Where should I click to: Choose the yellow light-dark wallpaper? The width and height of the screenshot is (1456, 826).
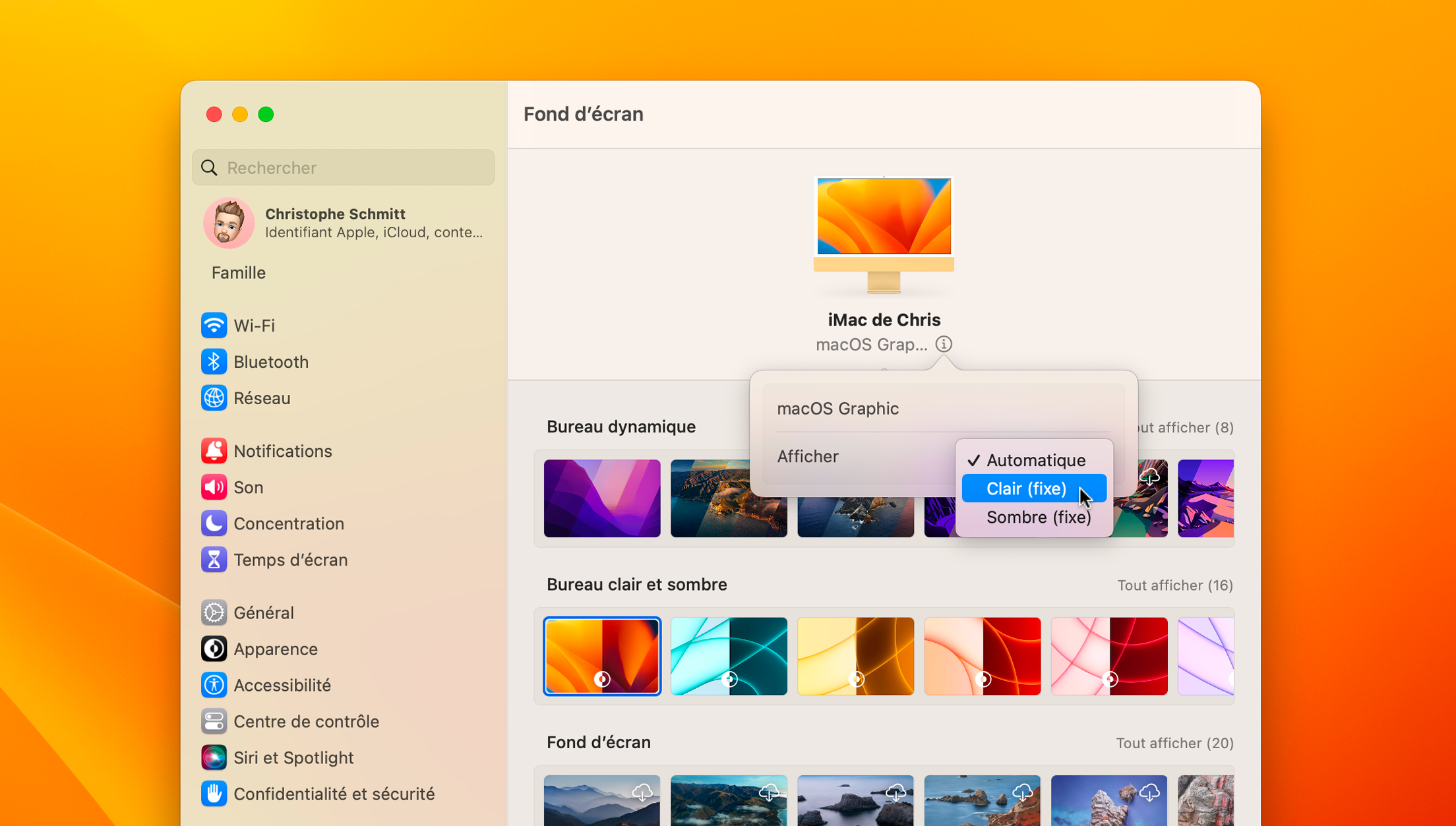click(x=855, y=656)
